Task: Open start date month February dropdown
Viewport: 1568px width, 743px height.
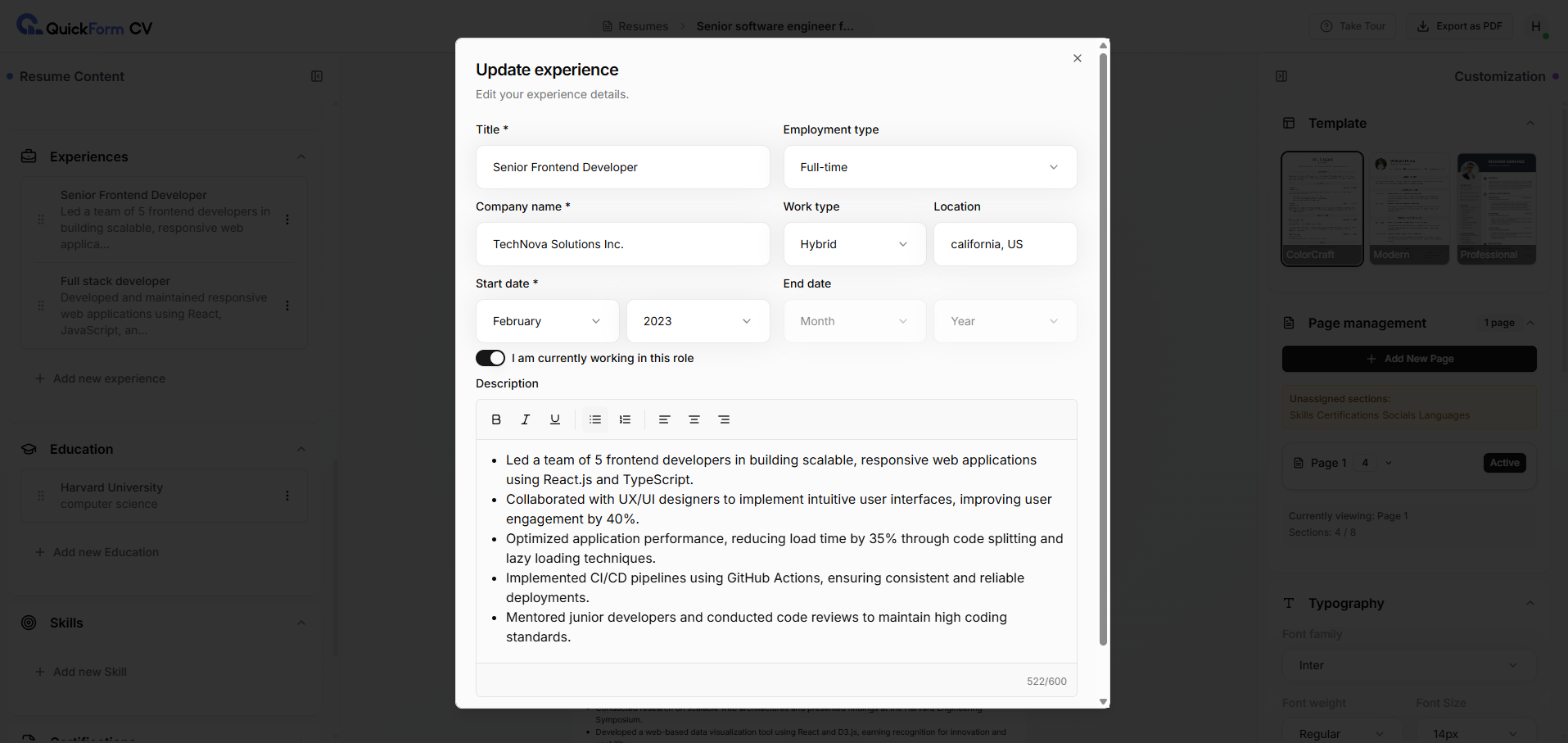Action: point(547,321)
